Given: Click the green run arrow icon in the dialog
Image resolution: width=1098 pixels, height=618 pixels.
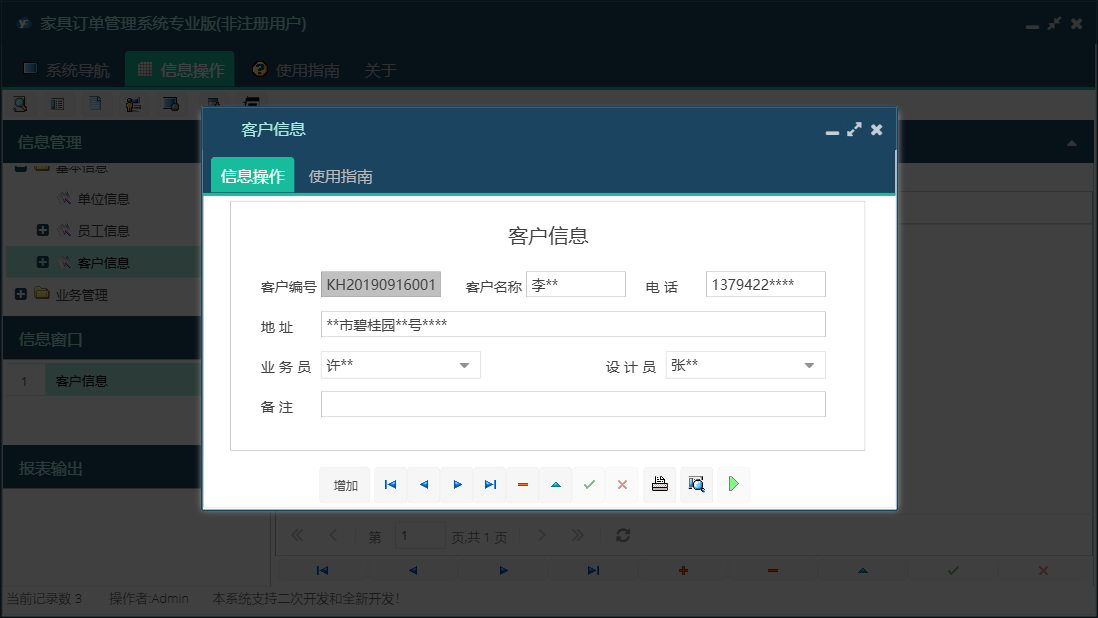Looking at the screenshot, I should (733, 484).
